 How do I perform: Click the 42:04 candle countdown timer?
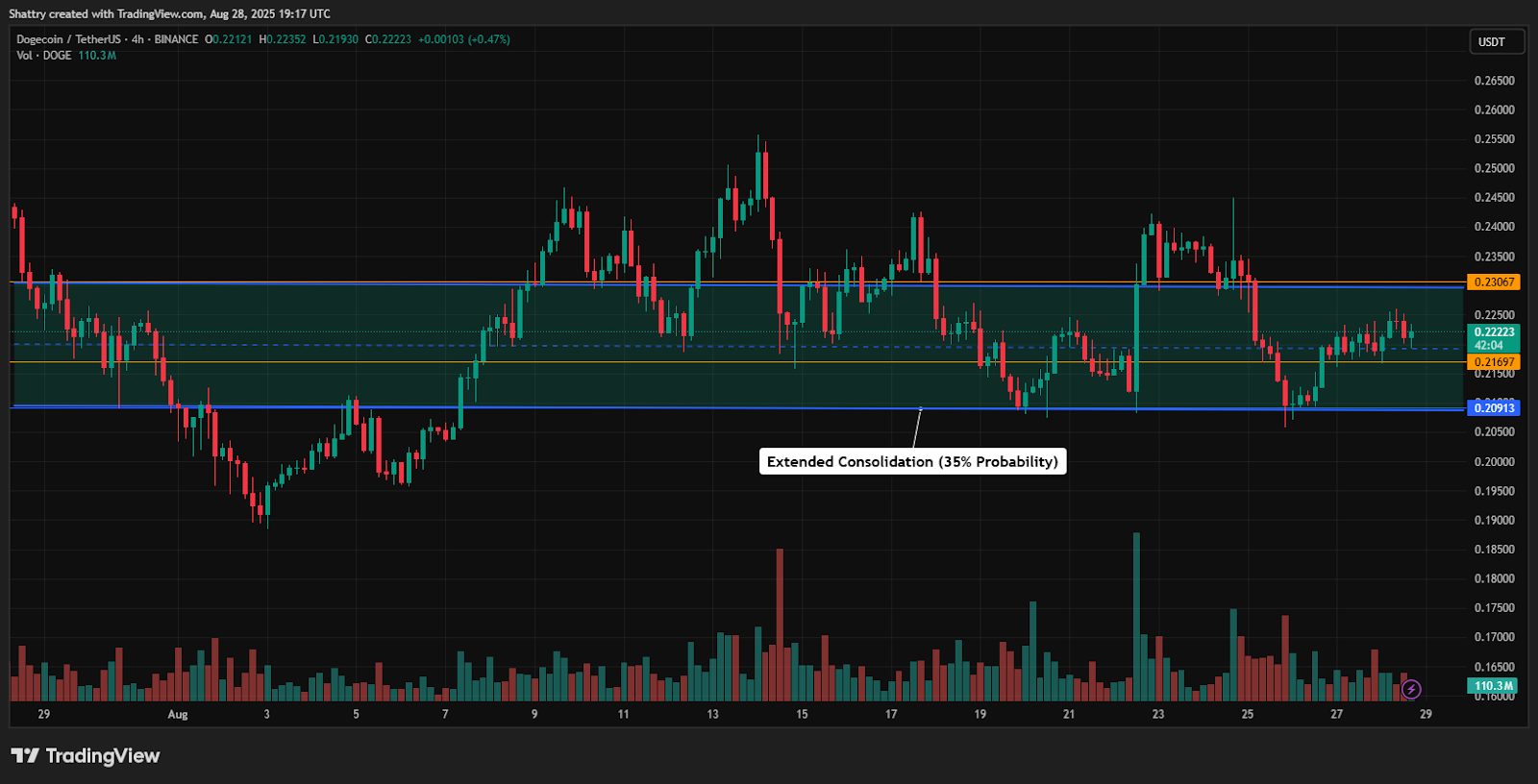1489,346
